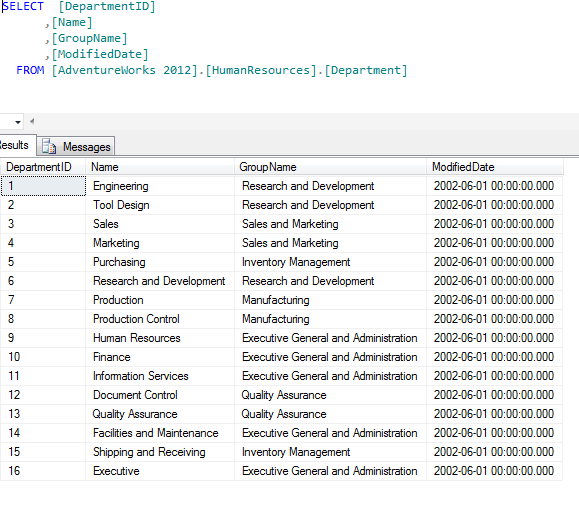Click the FROM keyword in query
Screen dimensions: 579x506
coord(30,70)
